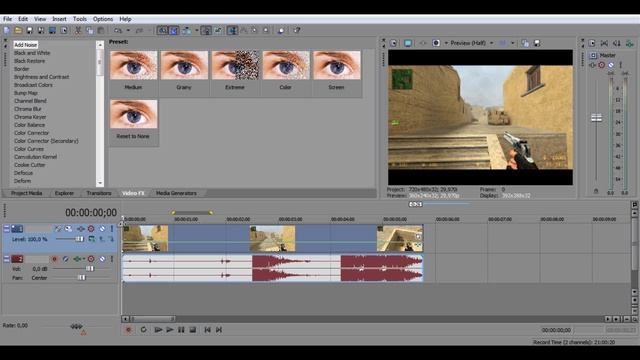Click Go to Start transport button
This screenshot has width=640, height=360.
point(207,330)
